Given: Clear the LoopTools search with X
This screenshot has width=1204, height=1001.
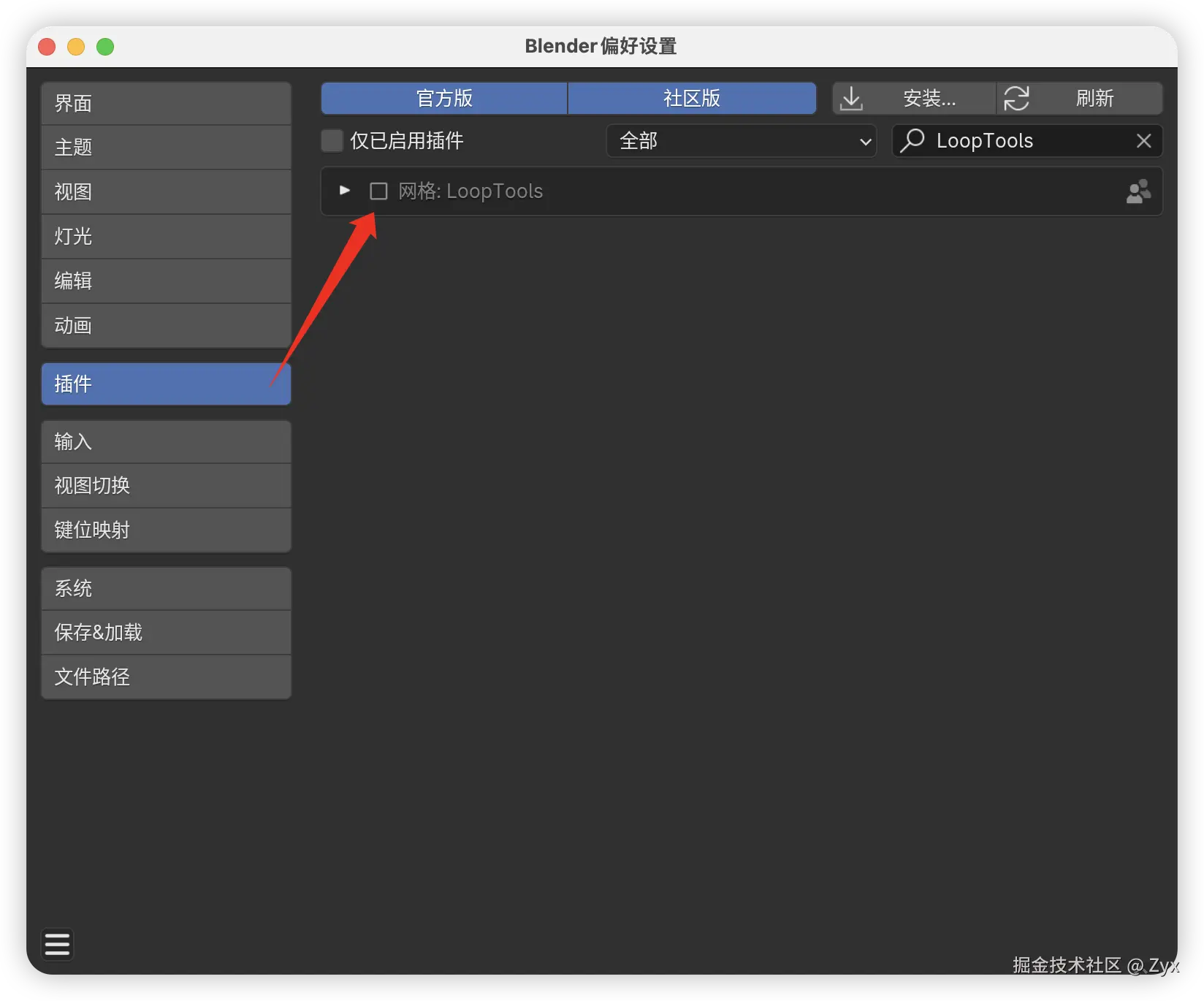Looking at the screenshot, I should [x=1143, y=141].
